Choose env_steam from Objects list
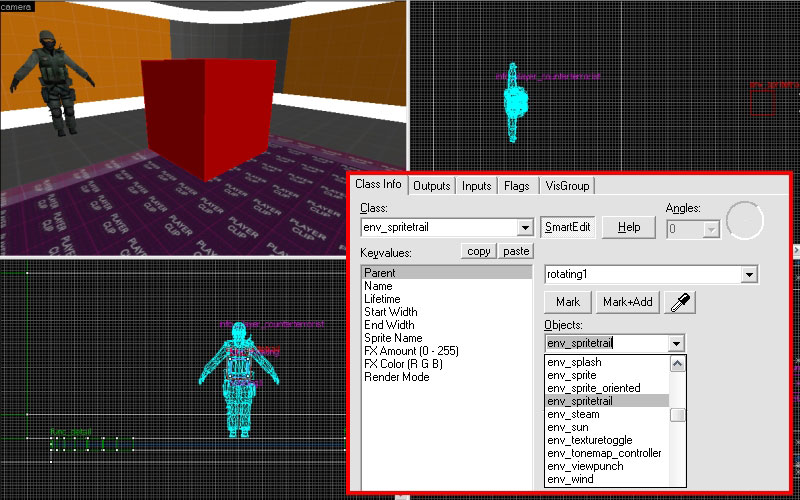 [x=607, y=414]
